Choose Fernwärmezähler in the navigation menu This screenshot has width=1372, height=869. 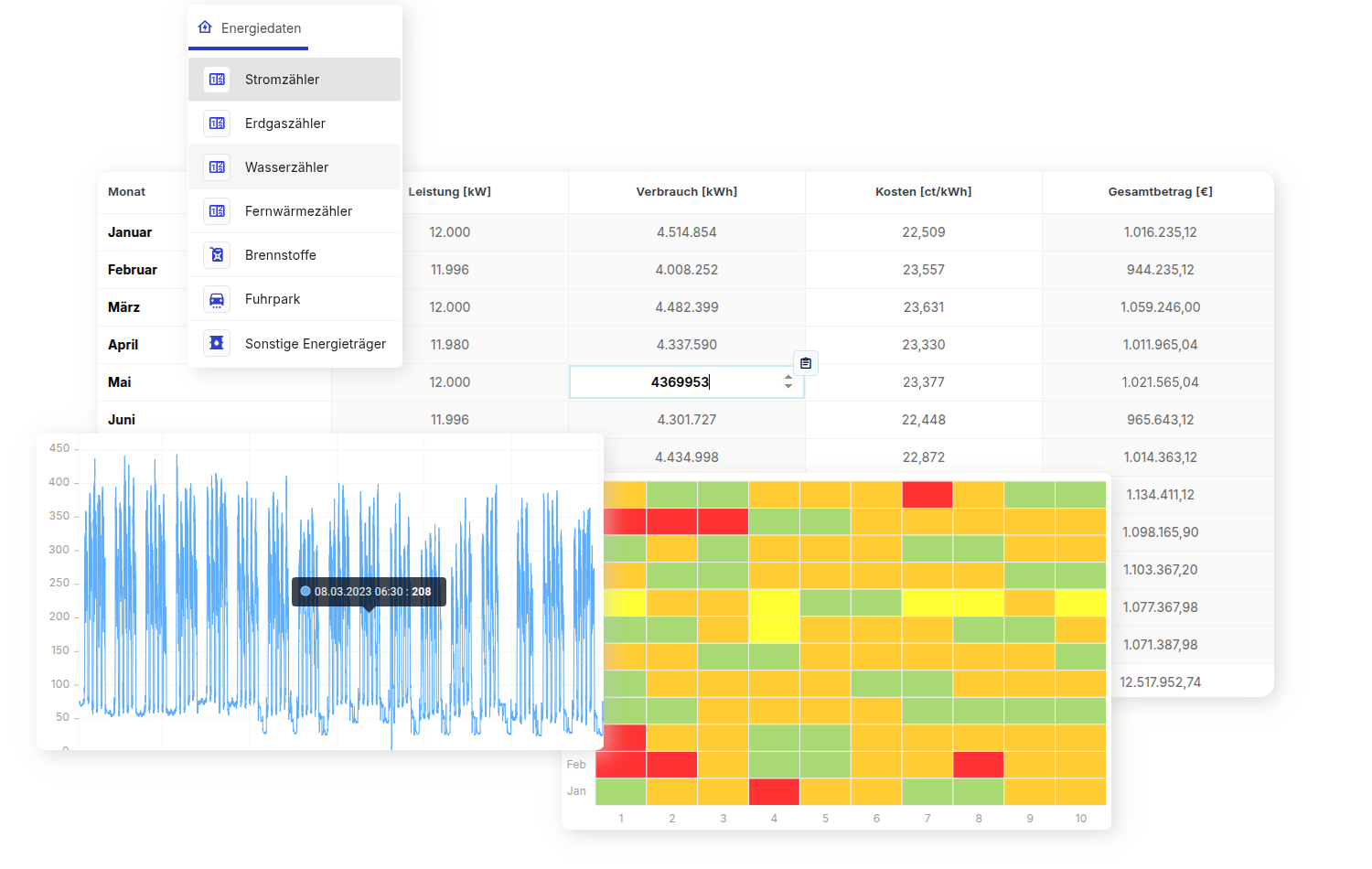pos(298,210)
